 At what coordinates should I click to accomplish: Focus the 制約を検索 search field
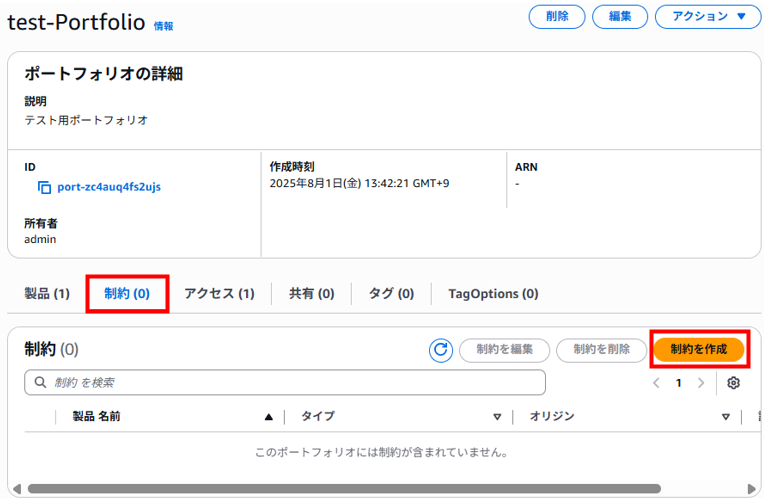coord(285,383)
